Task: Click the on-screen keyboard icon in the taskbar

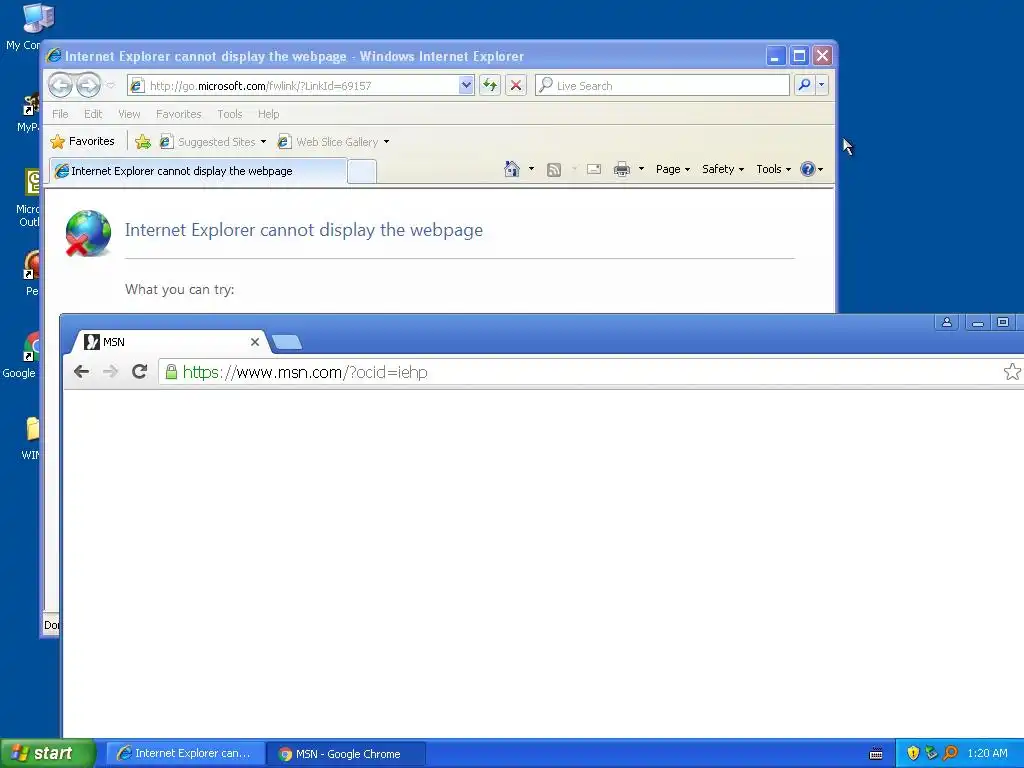Action: click(x=876, y=754)
